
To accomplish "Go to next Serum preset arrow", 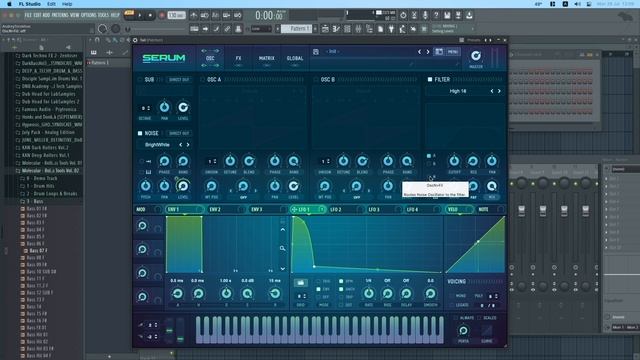I will click(428, 52).
